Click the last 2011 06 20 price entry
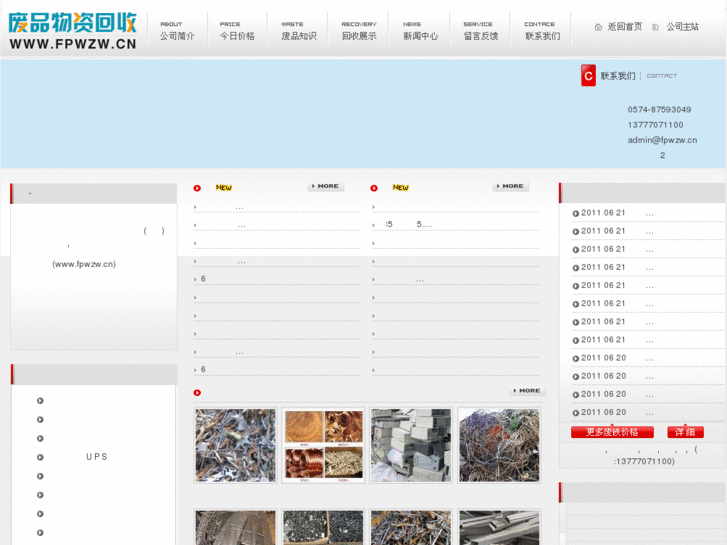The image size is (727, 545). [x=618, y=412]
